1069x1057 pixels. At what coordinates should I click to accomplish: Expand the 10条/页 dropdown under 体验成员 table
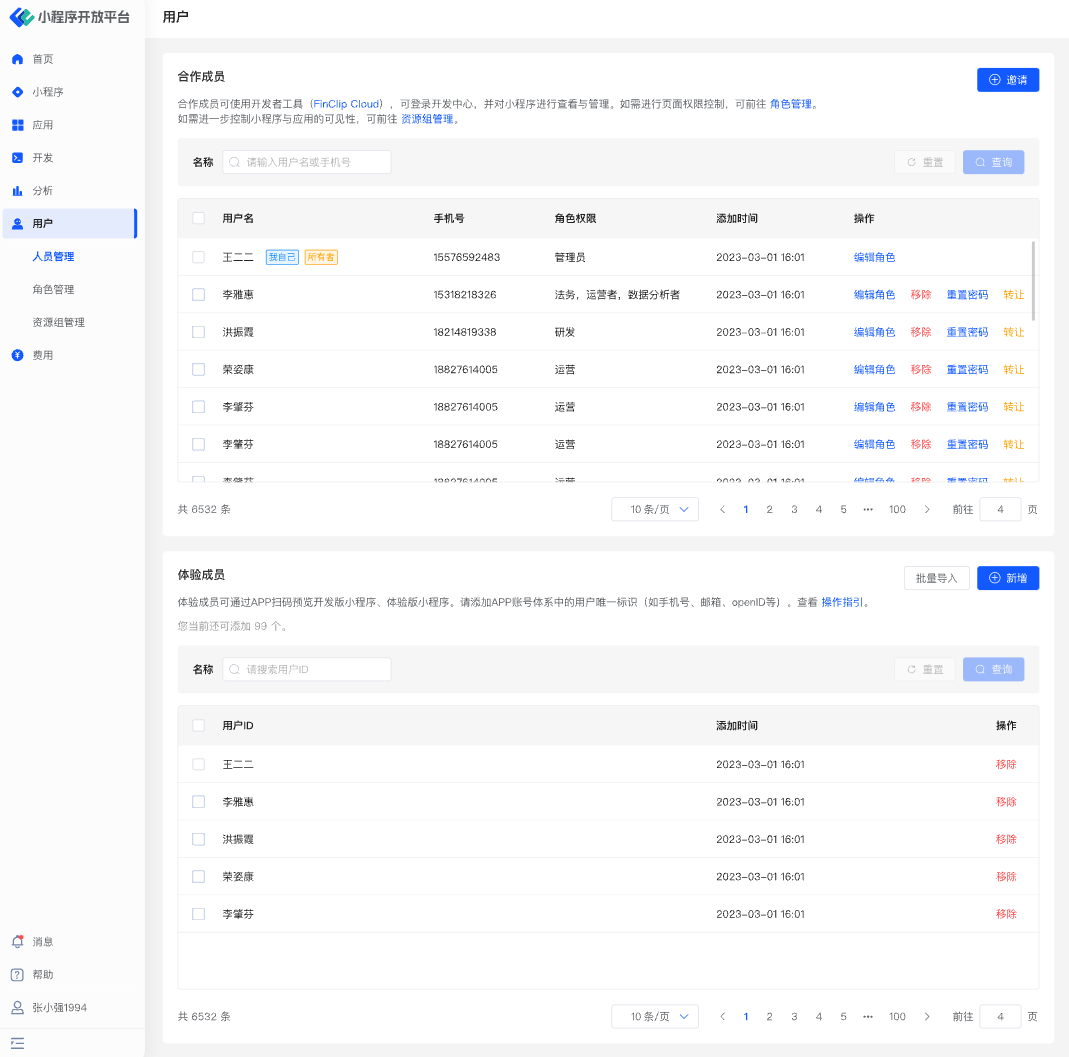tap(655, 1017)
